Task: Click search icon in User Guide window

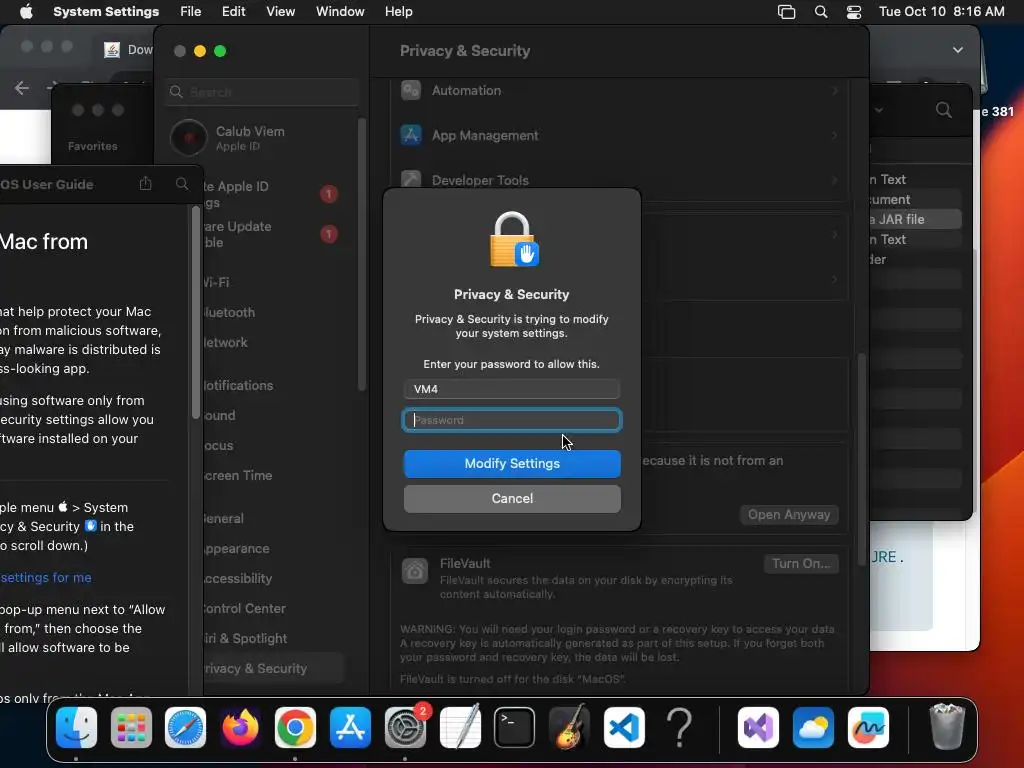Action: pyautogui.click(x=182, y=184)
